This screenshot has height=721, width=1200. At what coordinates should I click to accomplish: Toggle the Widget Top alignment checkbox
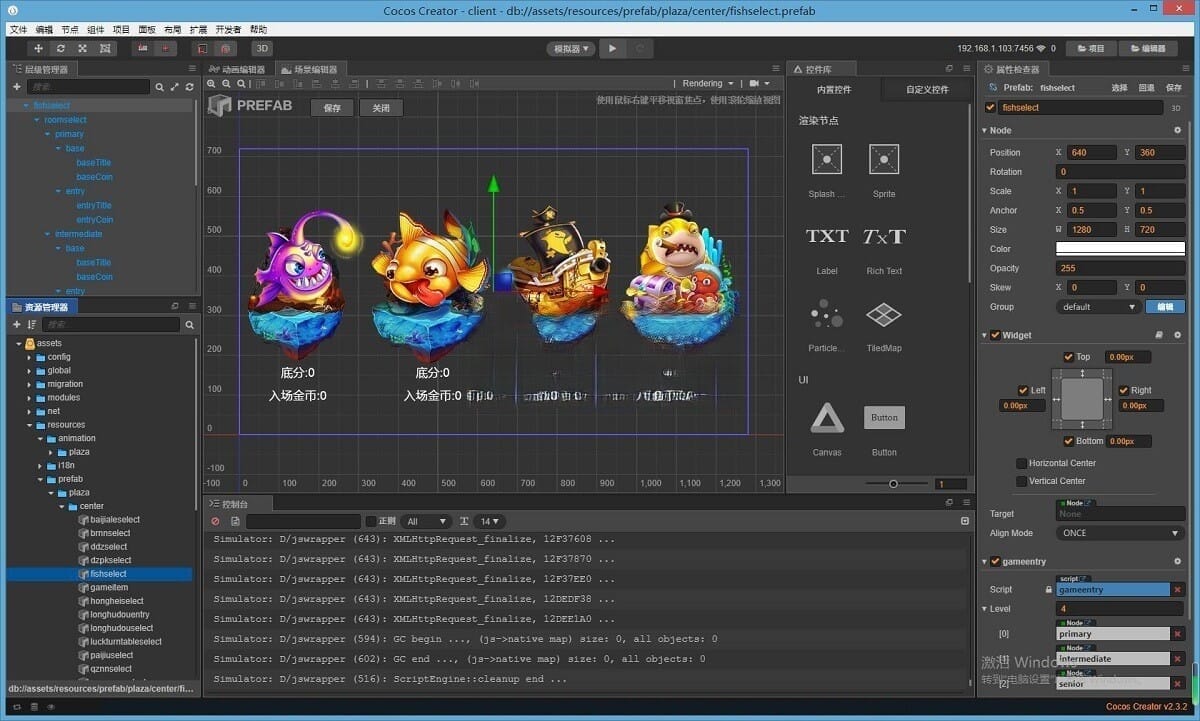point(1070,357)
